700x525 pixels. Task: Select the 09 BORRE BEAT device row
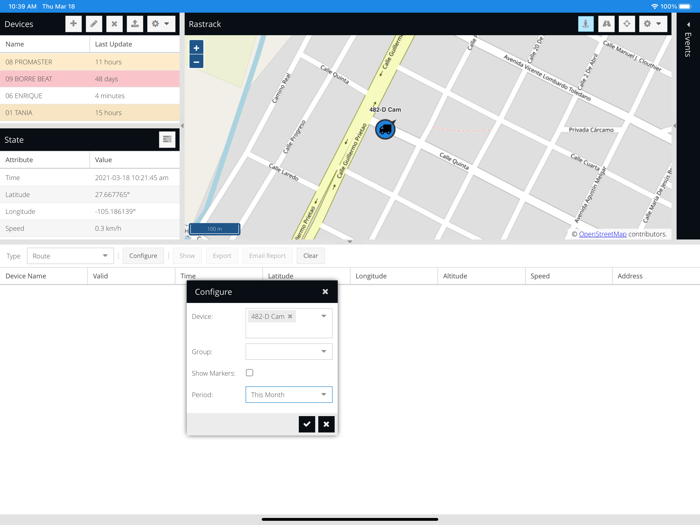90,79
